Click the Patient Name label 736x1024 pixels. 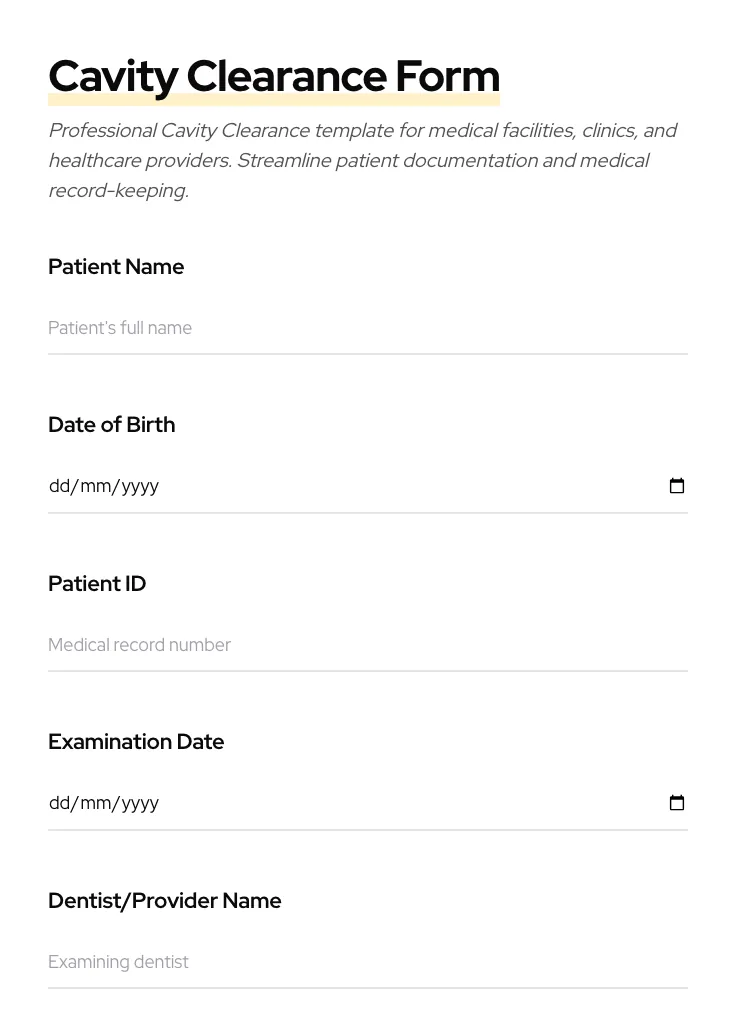pyautogui.click(x=116, y=267)
